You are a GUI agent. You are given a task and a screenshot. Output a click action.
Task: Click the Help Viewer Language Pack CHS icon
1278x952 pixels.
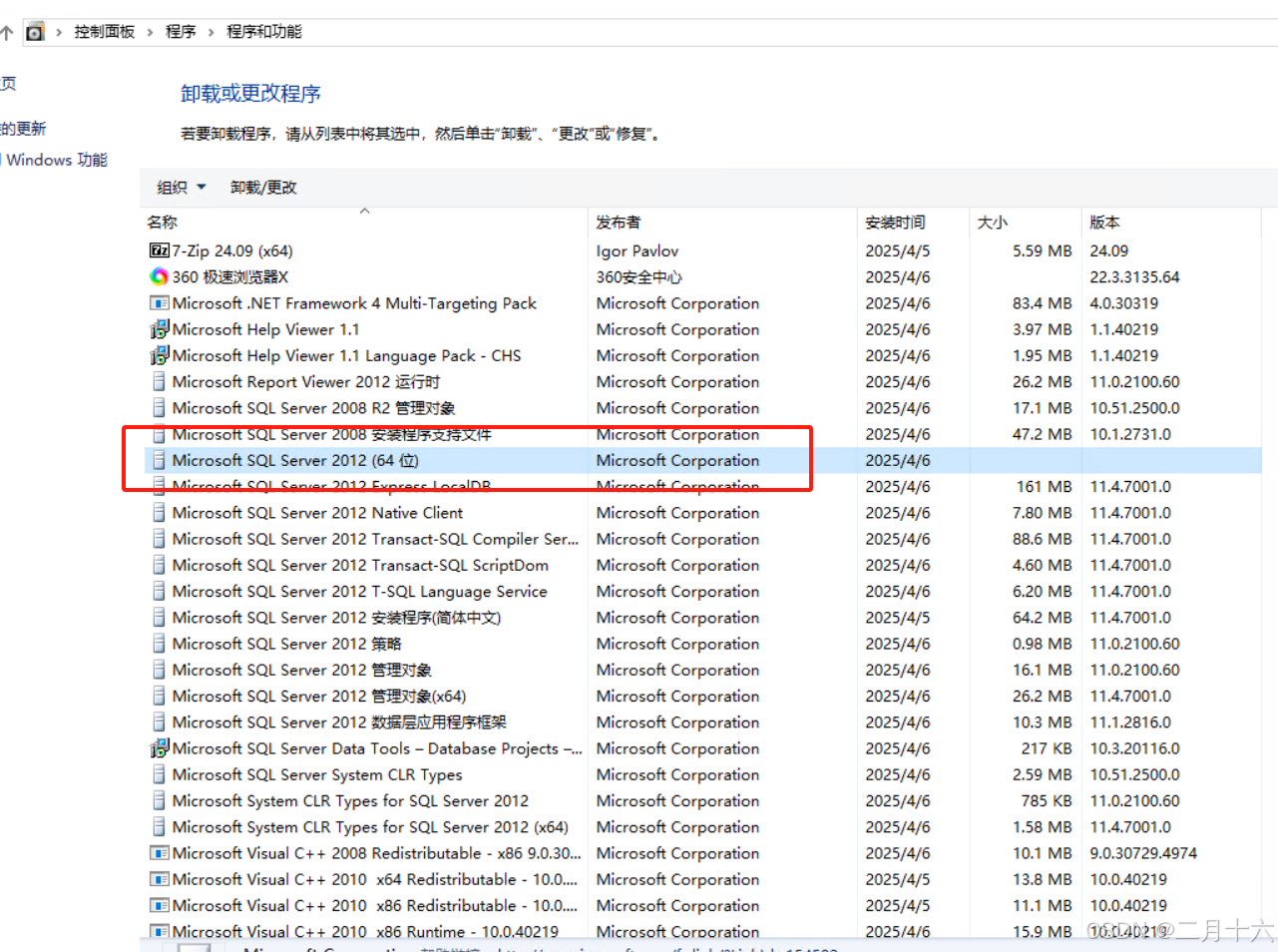coord(159,355)
